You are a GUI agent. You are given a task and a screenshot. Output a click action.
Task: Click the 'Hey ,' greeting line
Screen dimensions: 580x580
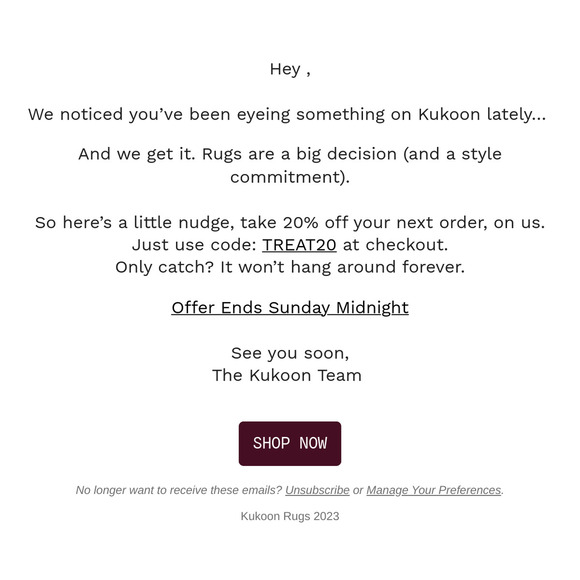pos(290,70)
